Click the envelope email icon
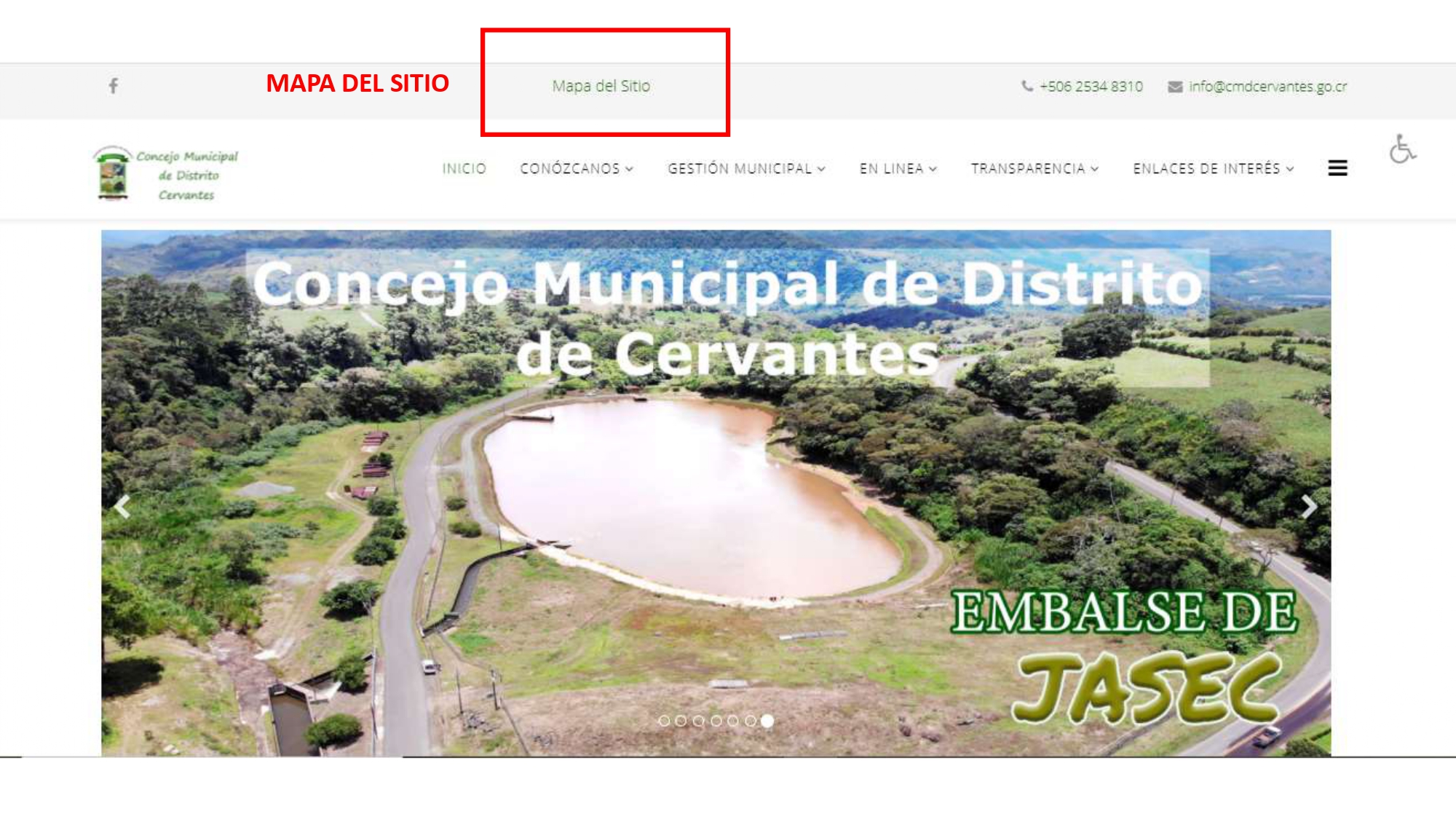This screenshot has width=1456, height=819. coord(1175,87)
